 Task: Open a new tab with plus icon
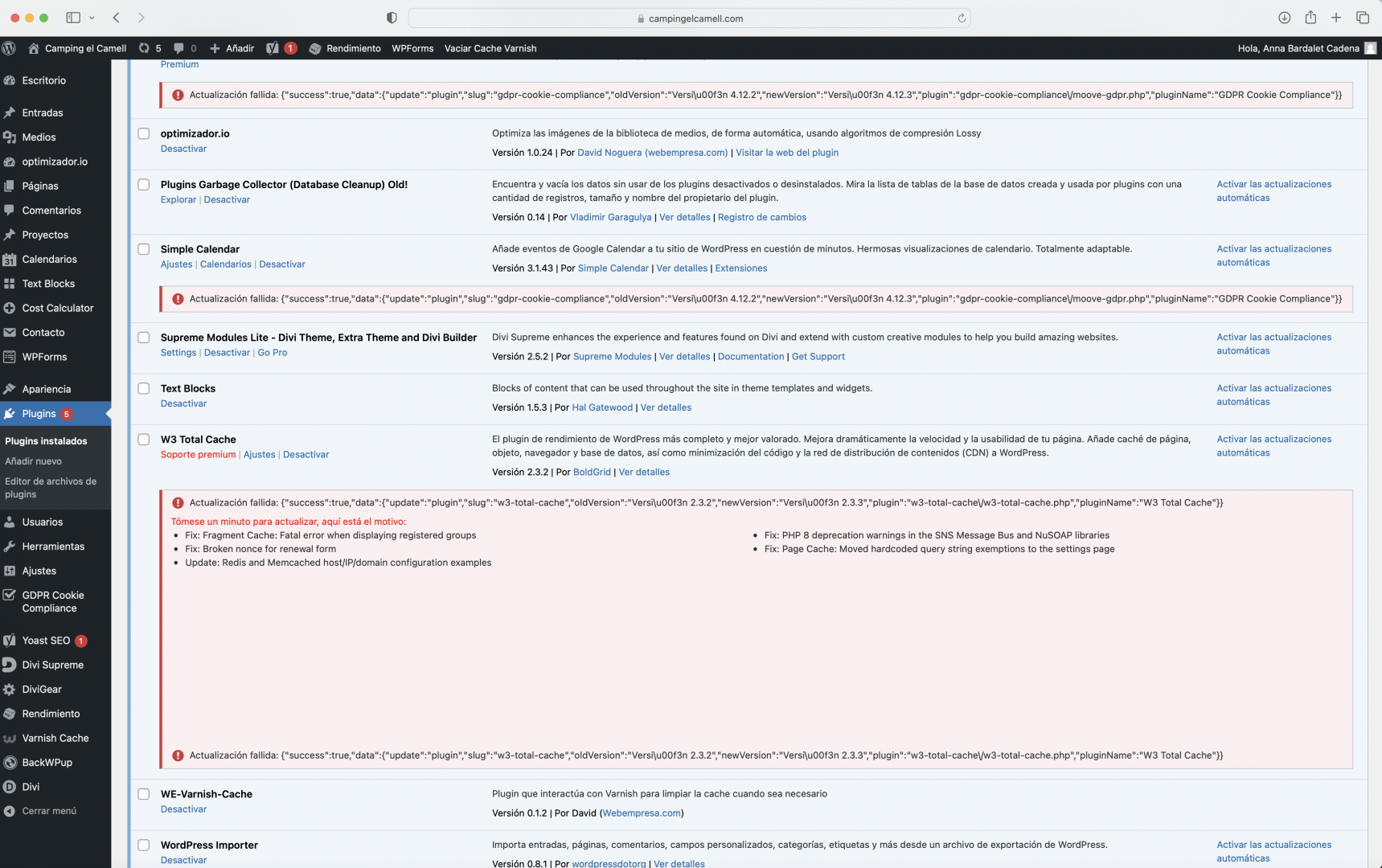[x=1336, y=18]
